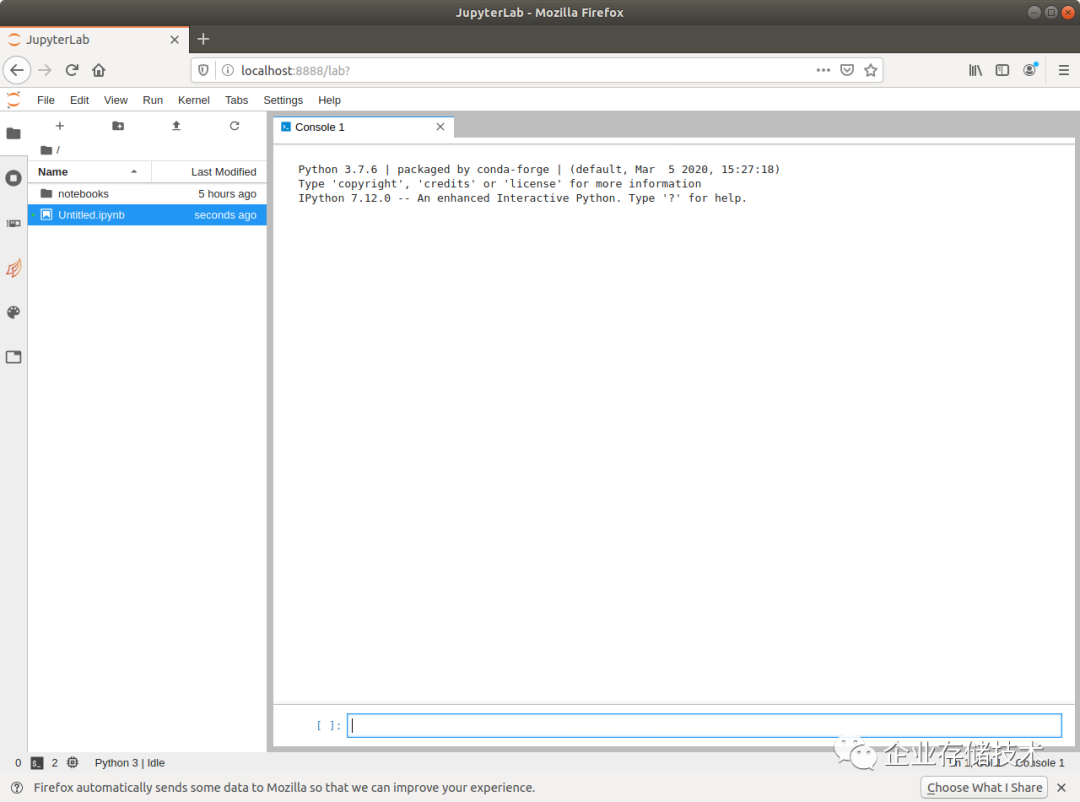This screenshot has width=1080, height=802.
Task: Create a new folder in file browser
Action: (x=118, y=125)
